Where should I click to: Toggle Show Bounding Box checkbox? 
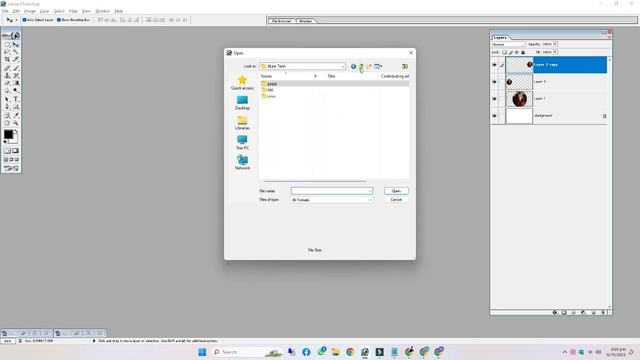tap(59, 20)
